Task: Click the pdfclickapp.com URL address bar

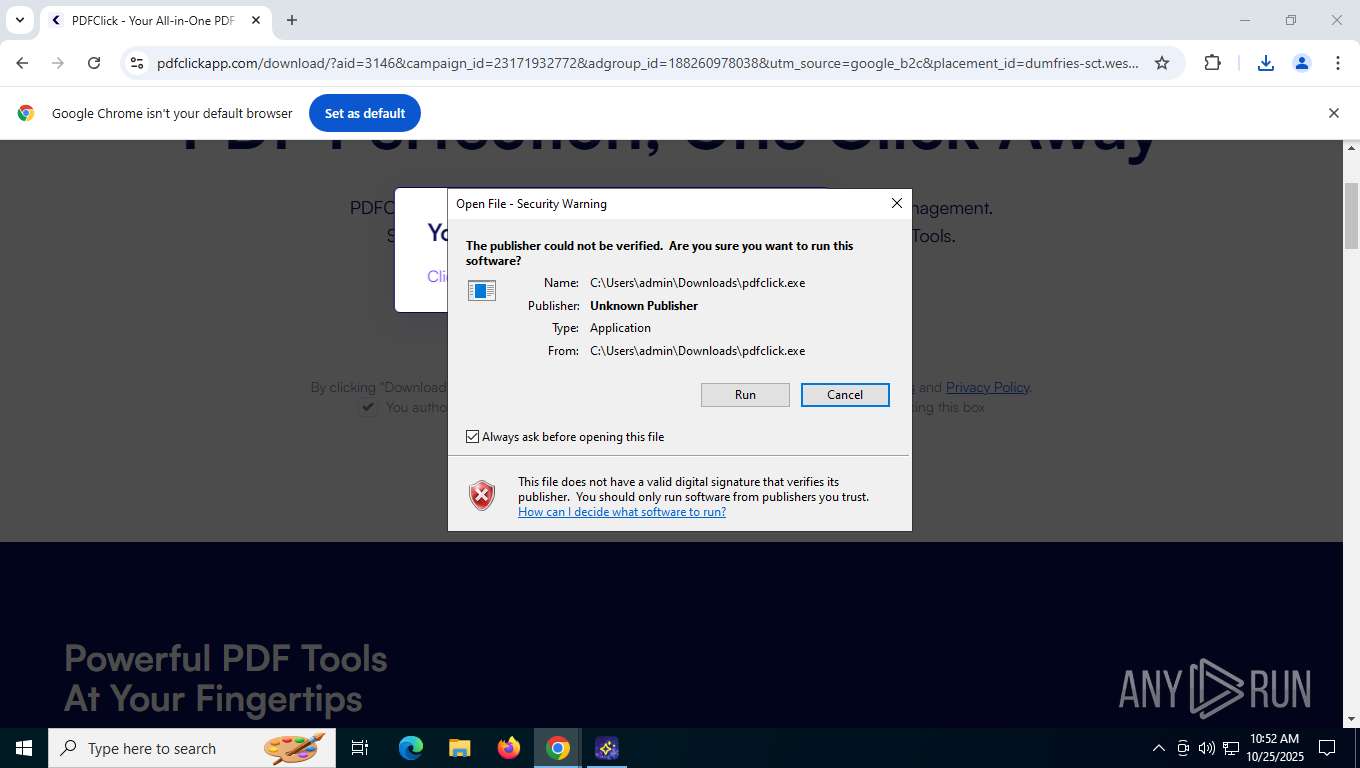Action: [x=648, y=63]
